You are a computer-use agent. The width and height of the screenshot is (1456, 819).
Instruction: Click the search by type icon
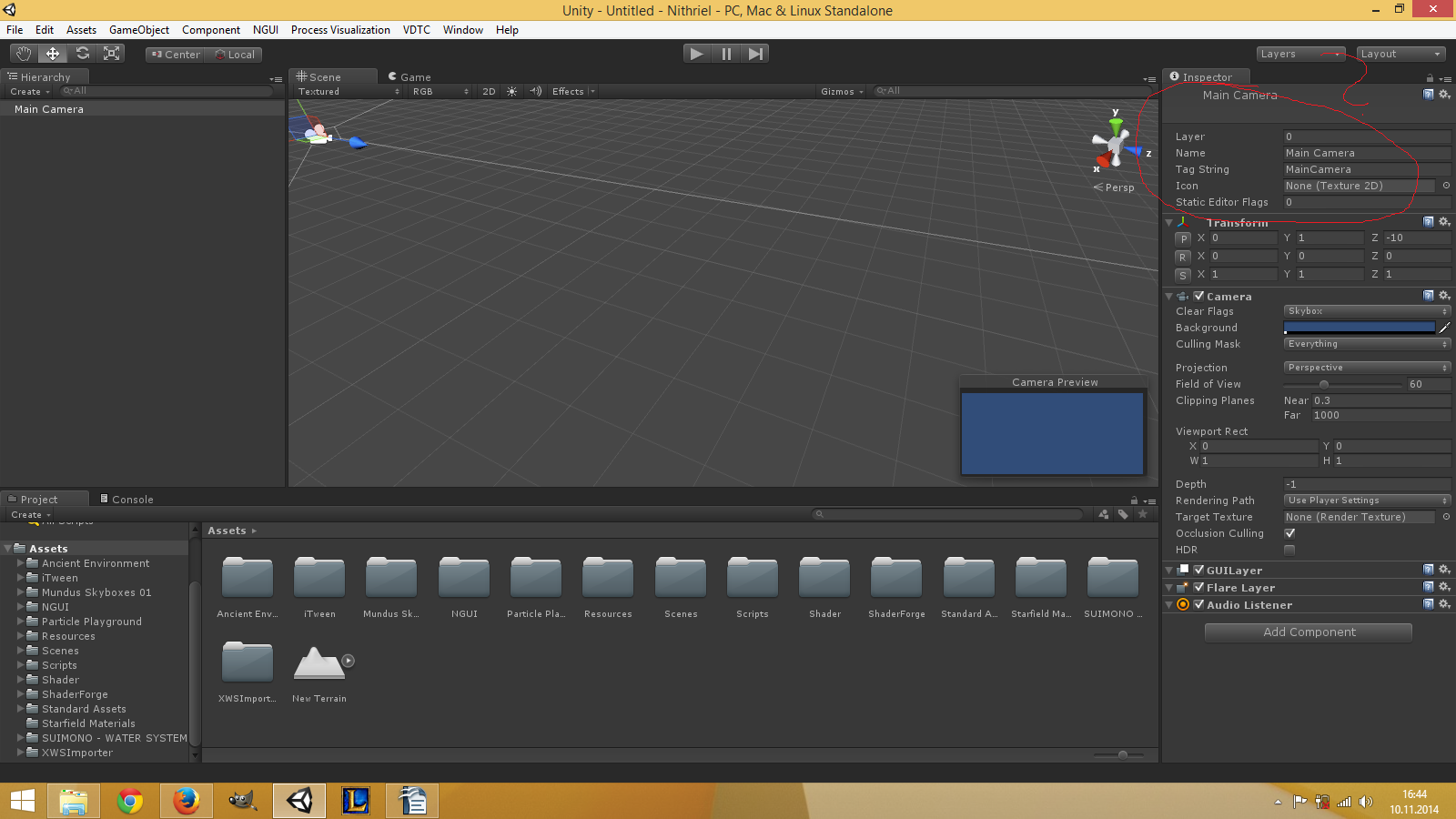(x=1104, y=514)
